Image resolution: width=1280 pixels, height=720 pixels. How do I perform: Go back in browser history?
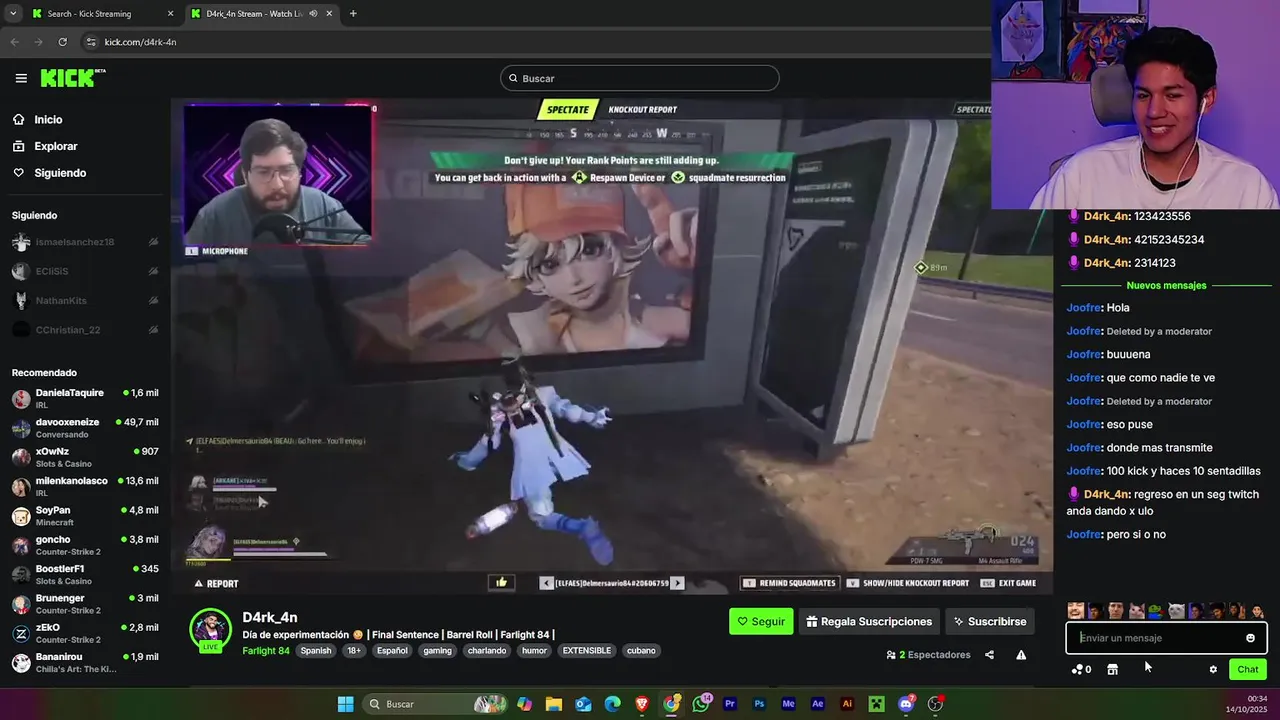pos(14,42)
